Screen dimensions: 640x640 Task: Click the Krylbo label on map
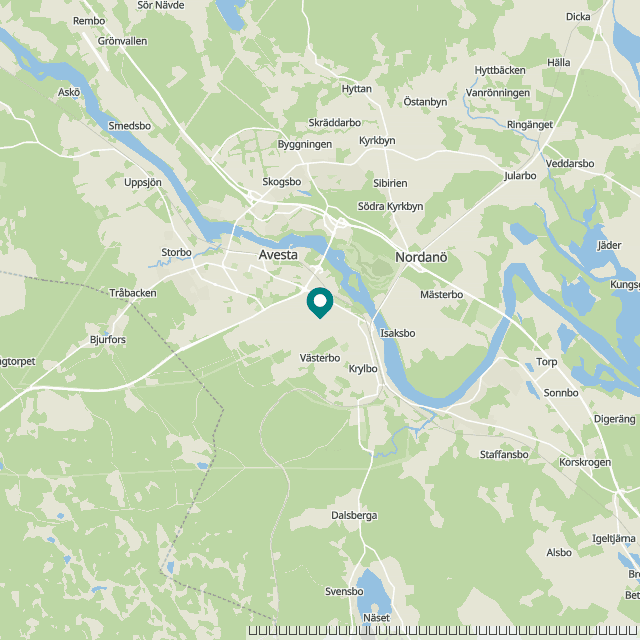[363, 369]
